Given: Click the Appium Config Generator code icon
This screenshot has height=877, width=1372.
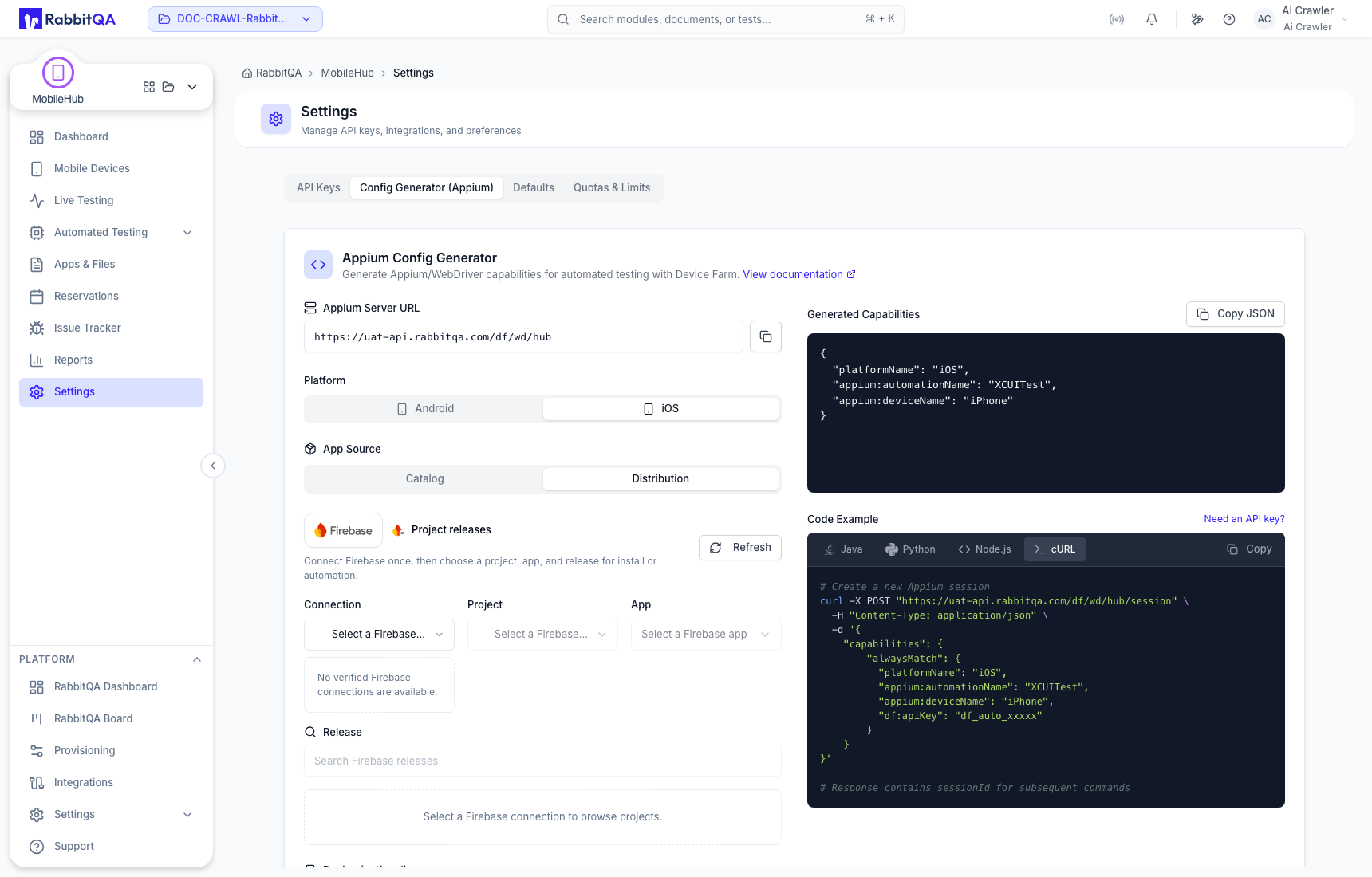Looking at the screenshot, I should tap(318, 265).
